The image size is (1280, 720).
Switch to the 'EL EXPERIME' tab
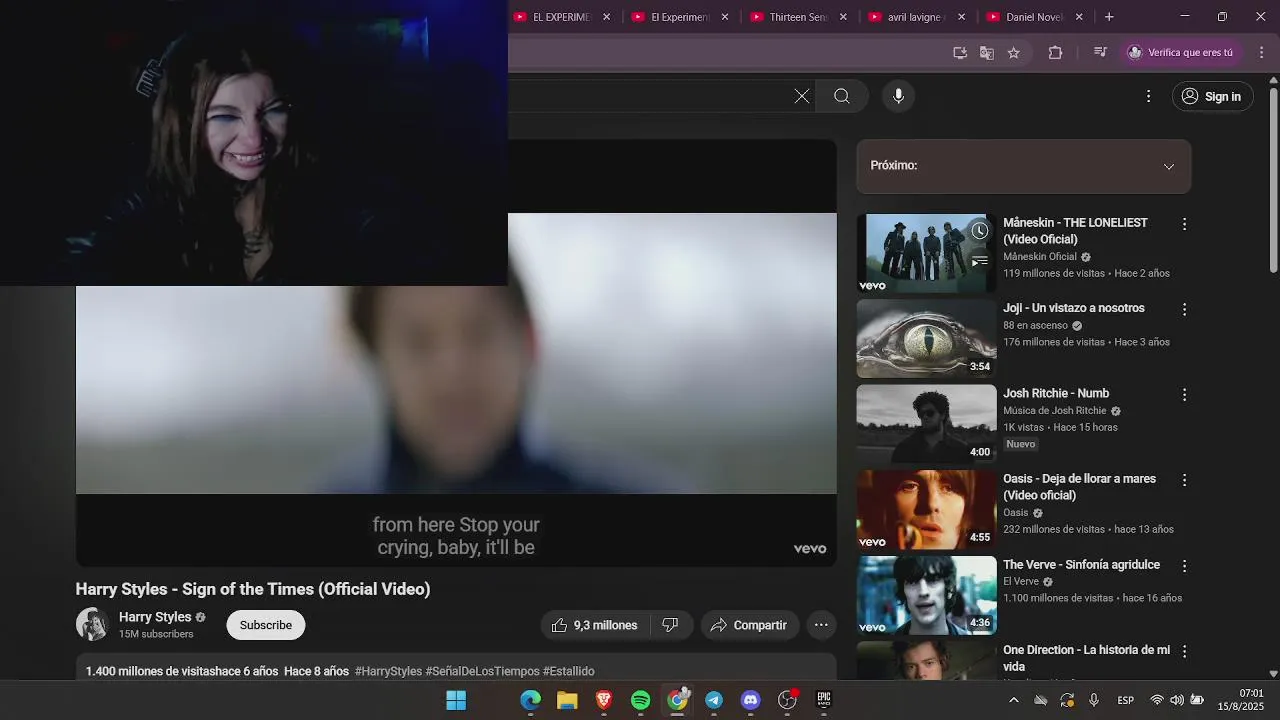click(x=562, y=17)
